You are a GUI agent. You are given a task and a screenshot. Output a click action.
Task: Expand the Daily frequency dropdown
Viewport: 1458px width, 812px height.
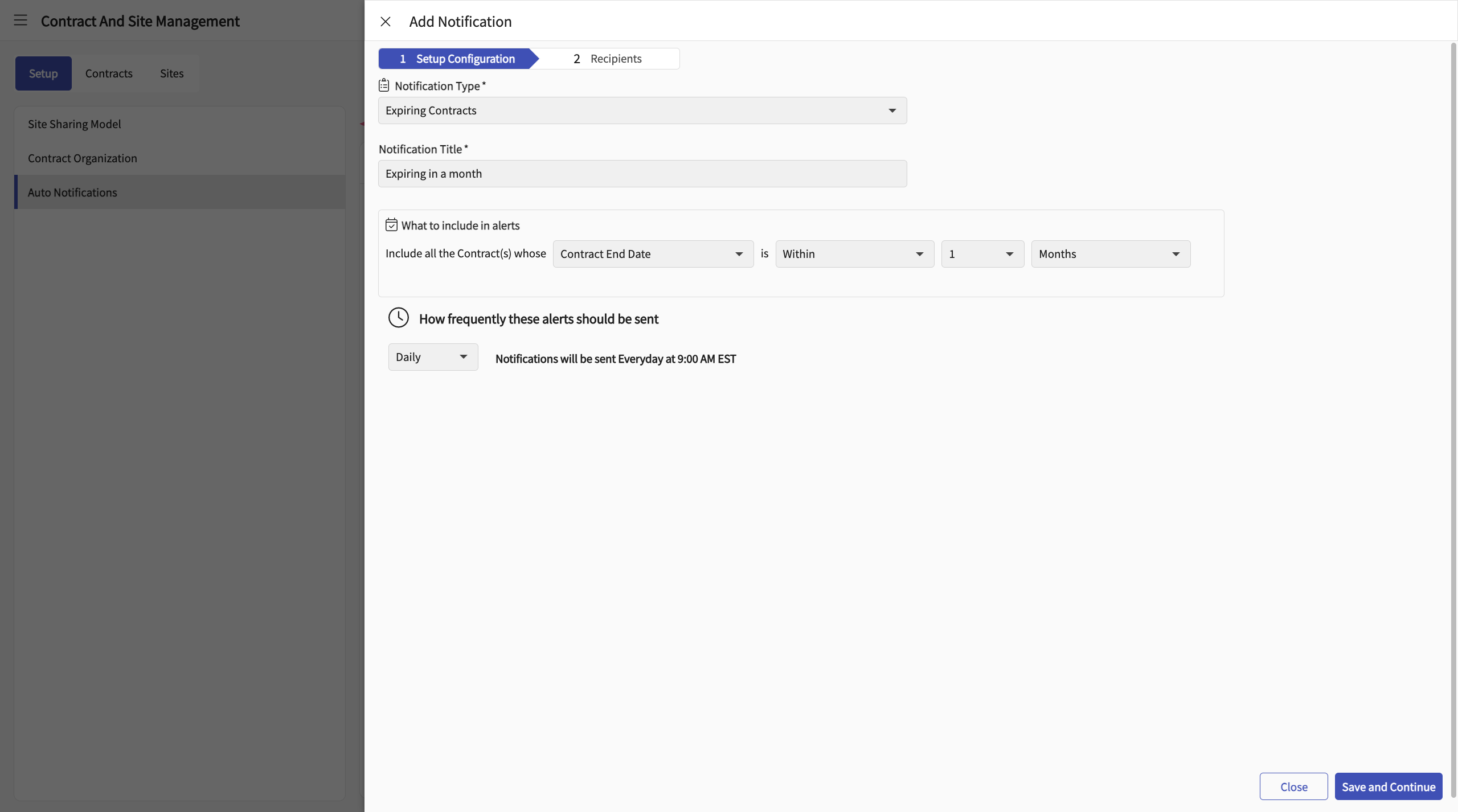pyautogui.click(x=432, y=357)
